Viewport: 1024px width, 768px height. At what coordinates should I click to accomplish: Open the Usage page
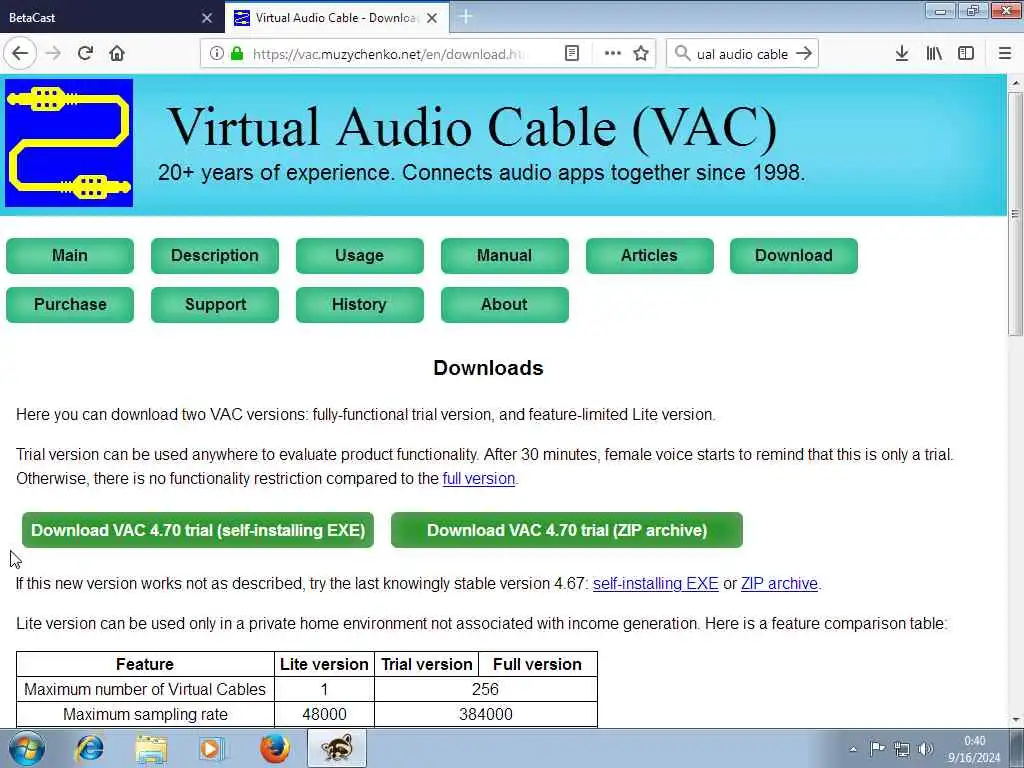360,255
